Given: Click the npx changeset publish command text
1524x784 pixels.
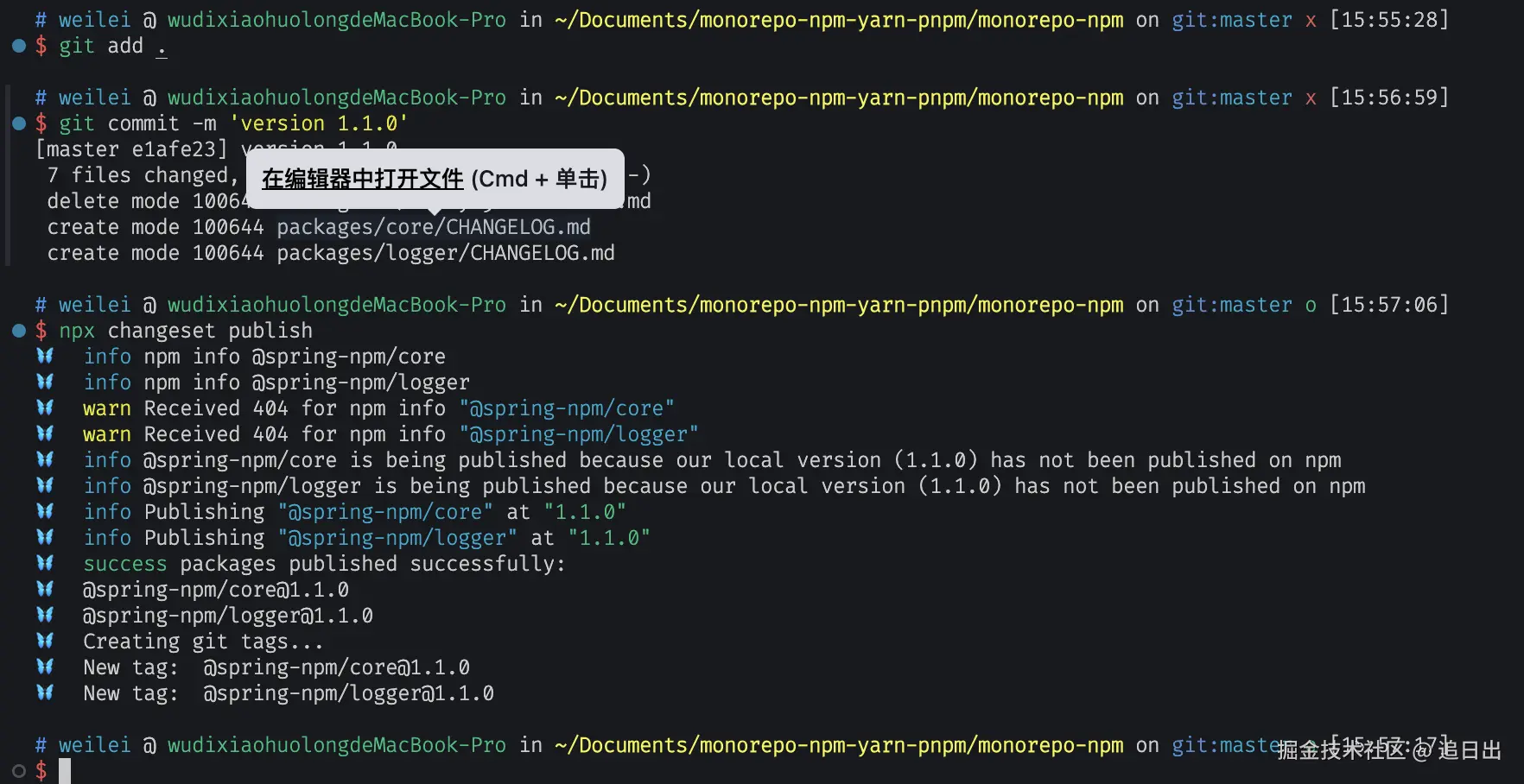Looking at the screenshot, I should (x=186, y=331).
